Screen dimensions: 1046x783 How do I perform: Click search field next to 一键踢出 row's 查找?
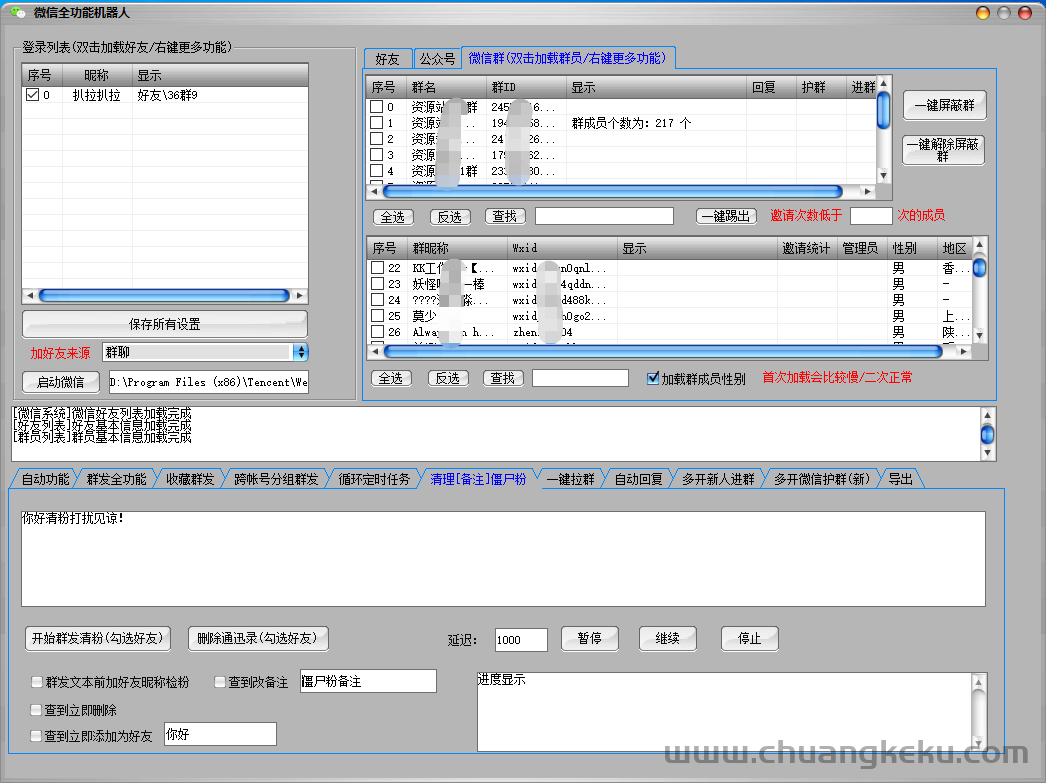pos(604,216)
